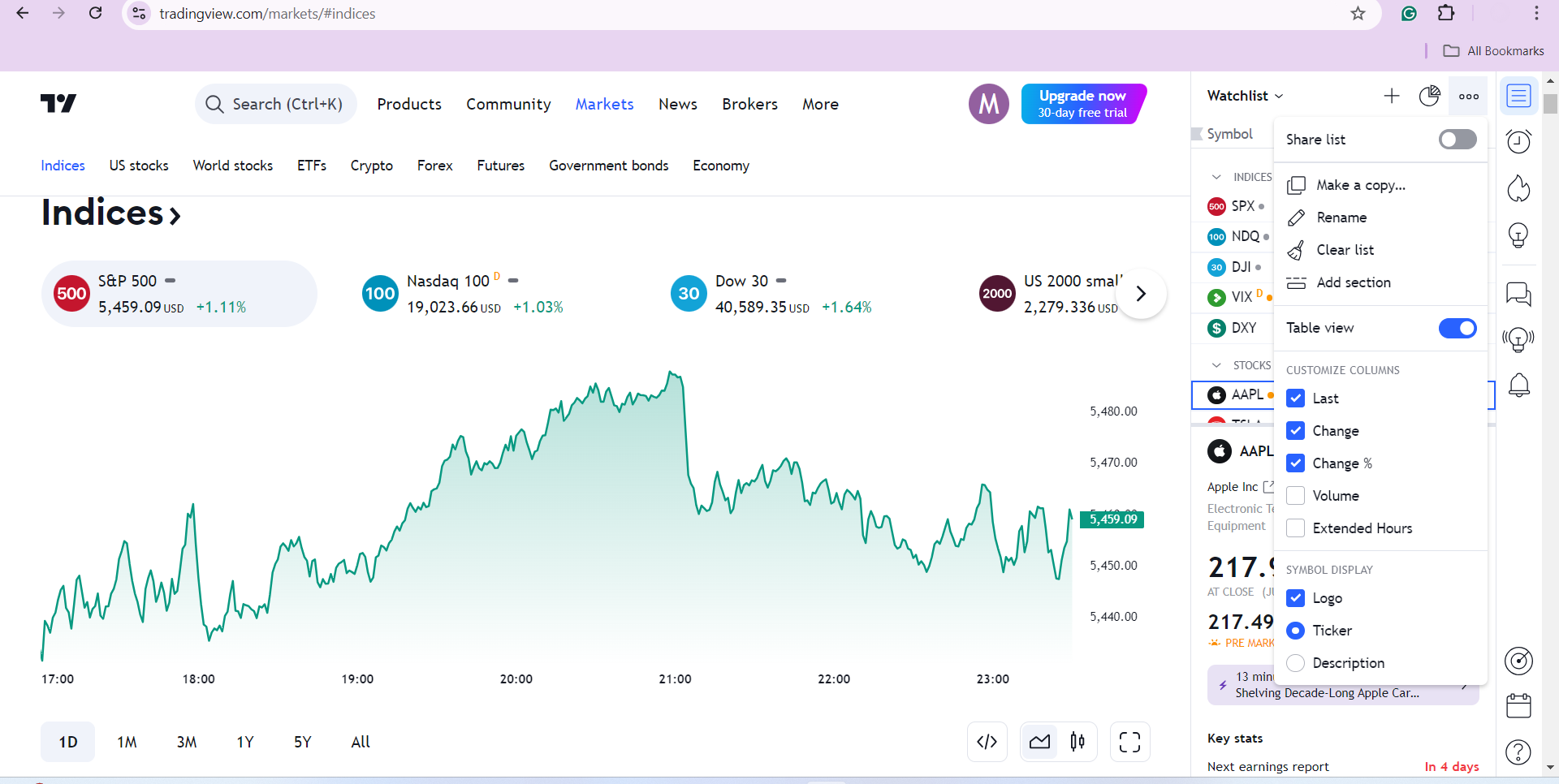Choose Add section in the watchlist menu

(1380, 282)
